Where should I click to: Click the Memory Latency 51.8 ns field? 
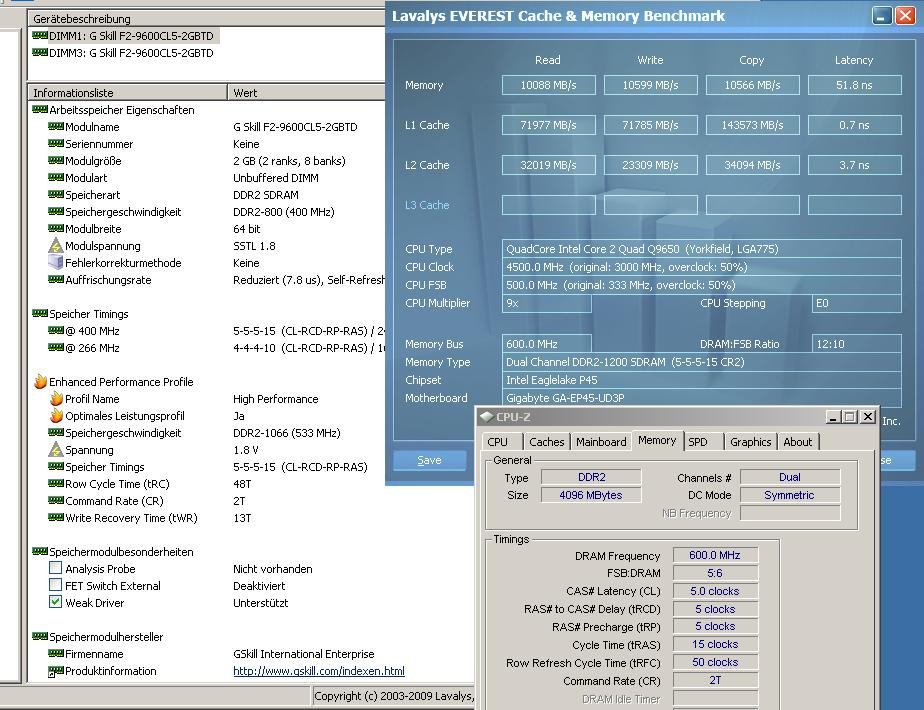click(854, 85)
